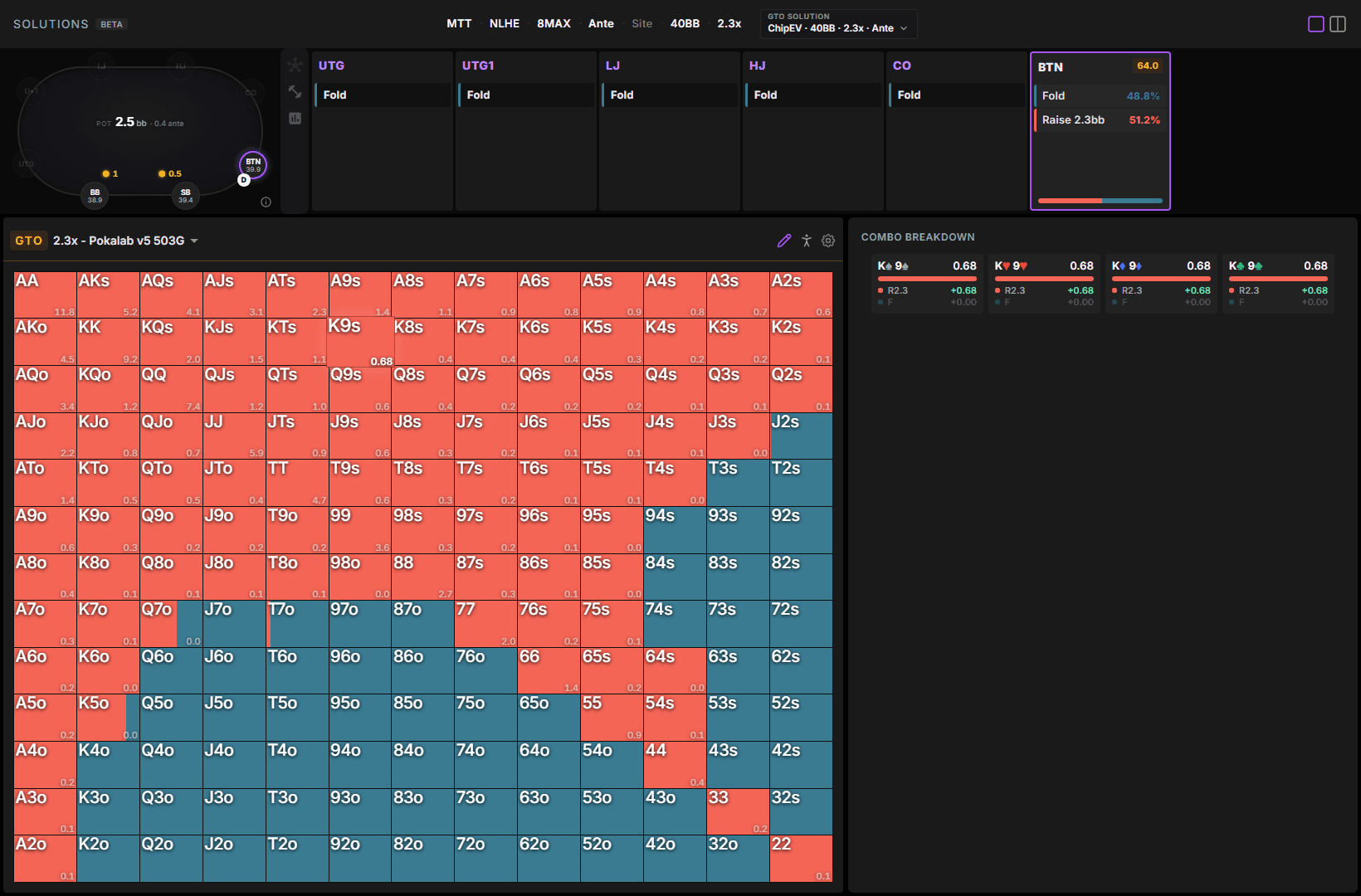
Task: Select the QQ hand cell
Action: (x=171, y=389)
